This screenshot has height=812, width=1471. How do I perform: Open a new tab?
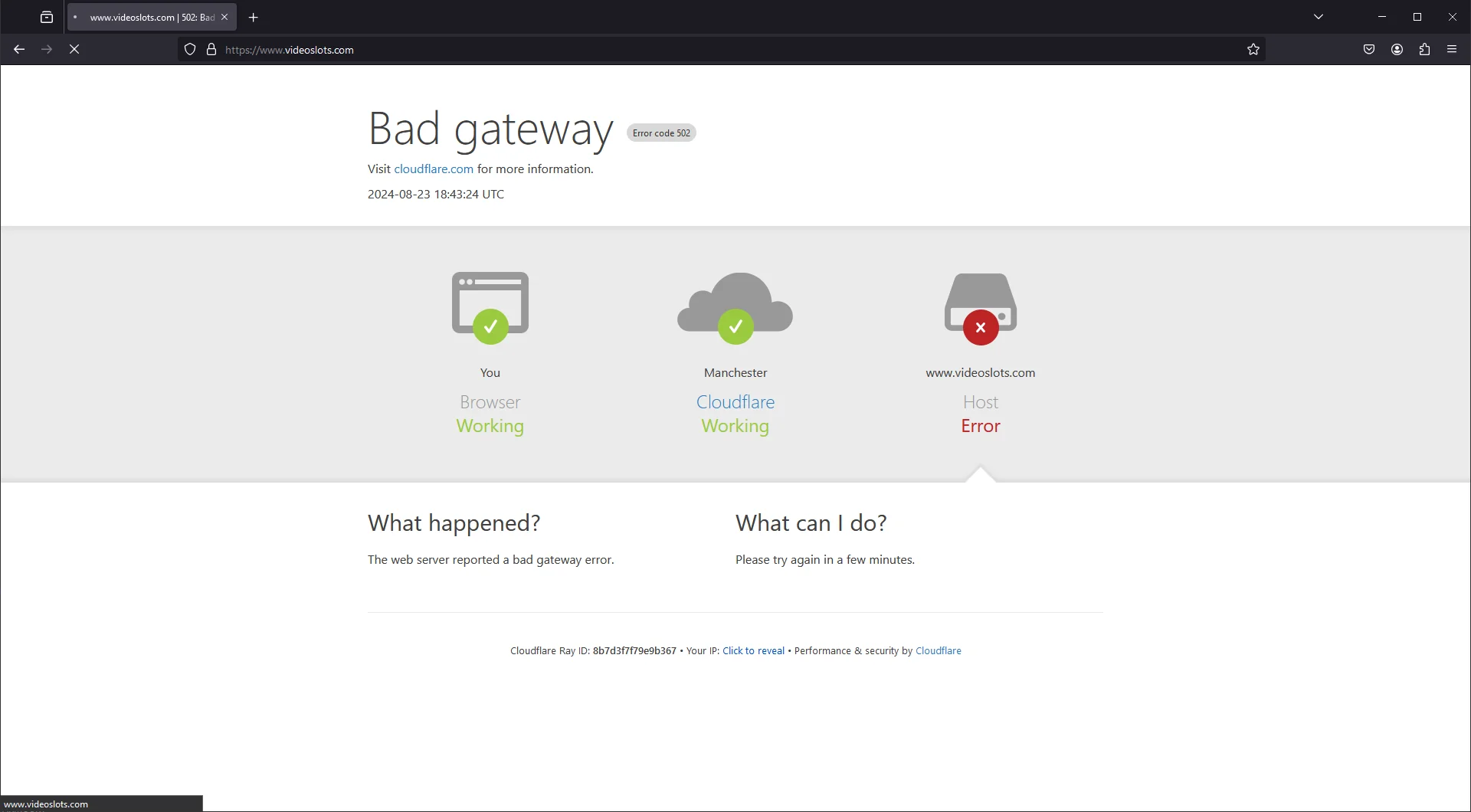coord(254,17)
